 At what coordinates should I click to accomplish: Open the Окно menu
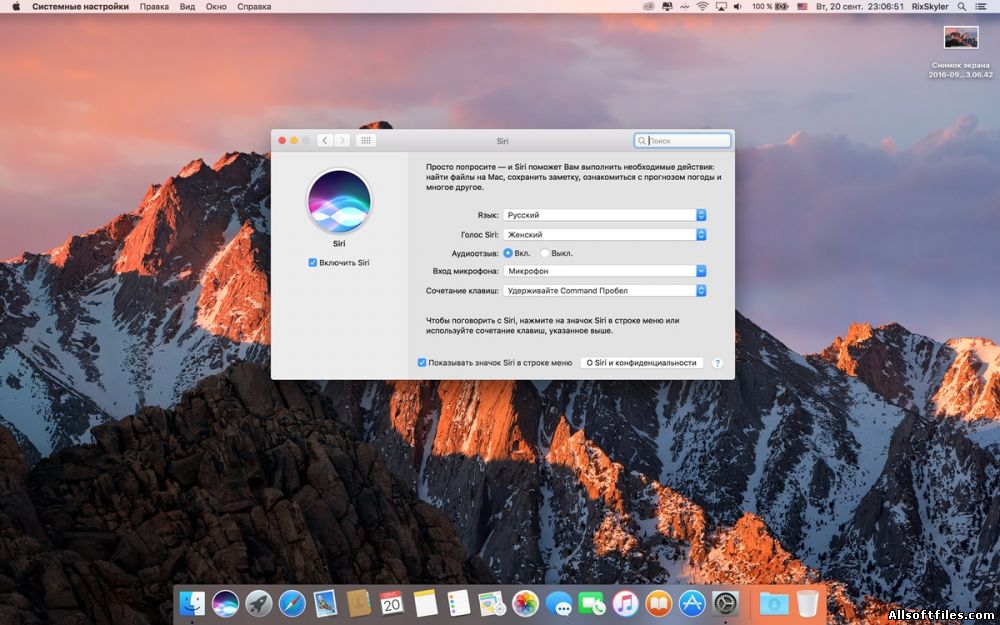(x=216, y=6)
